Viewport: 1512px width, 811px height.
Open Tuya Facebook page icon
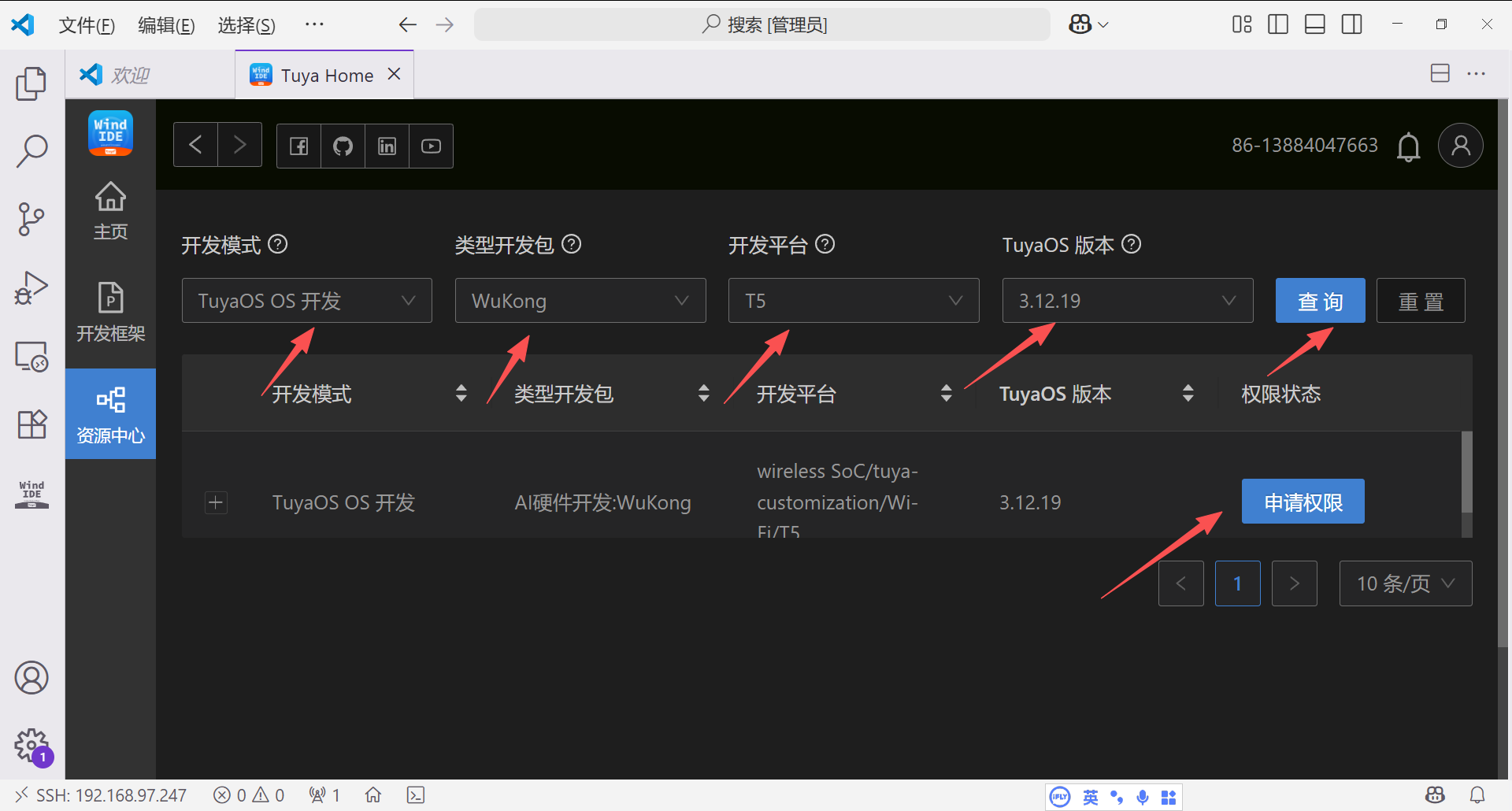click(x=298, y=146)
